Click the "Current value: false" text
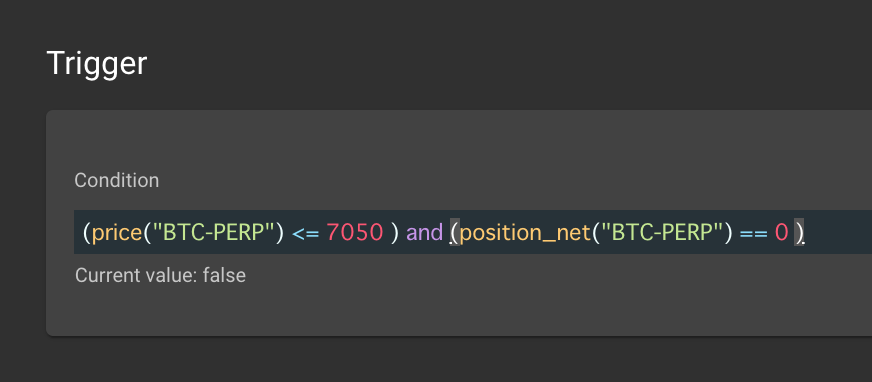Viewport: 872px width, 382px height. pos(160,275)
